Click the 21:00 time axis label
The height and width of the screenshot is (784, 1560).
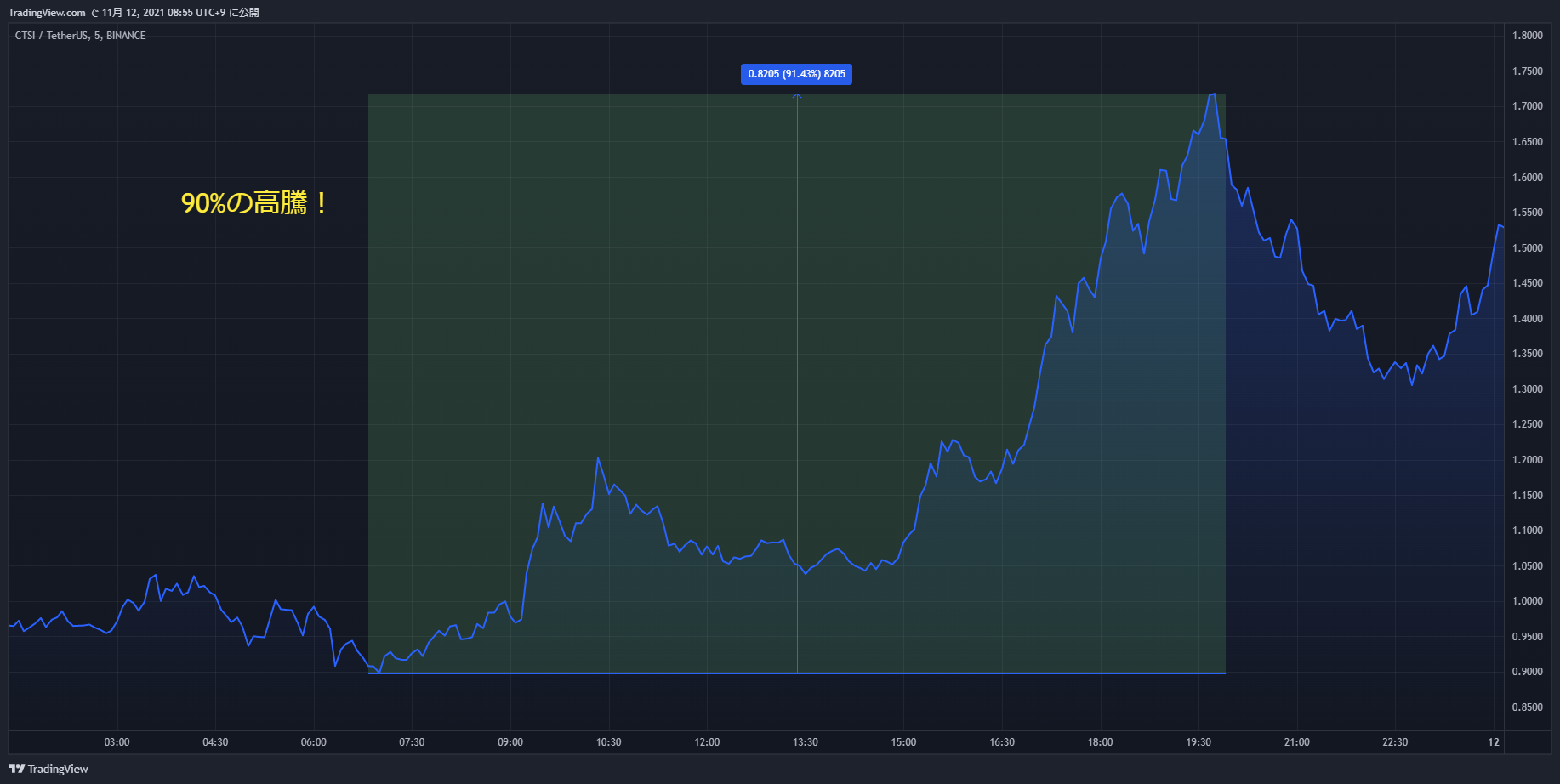[x=1297, y=742]
